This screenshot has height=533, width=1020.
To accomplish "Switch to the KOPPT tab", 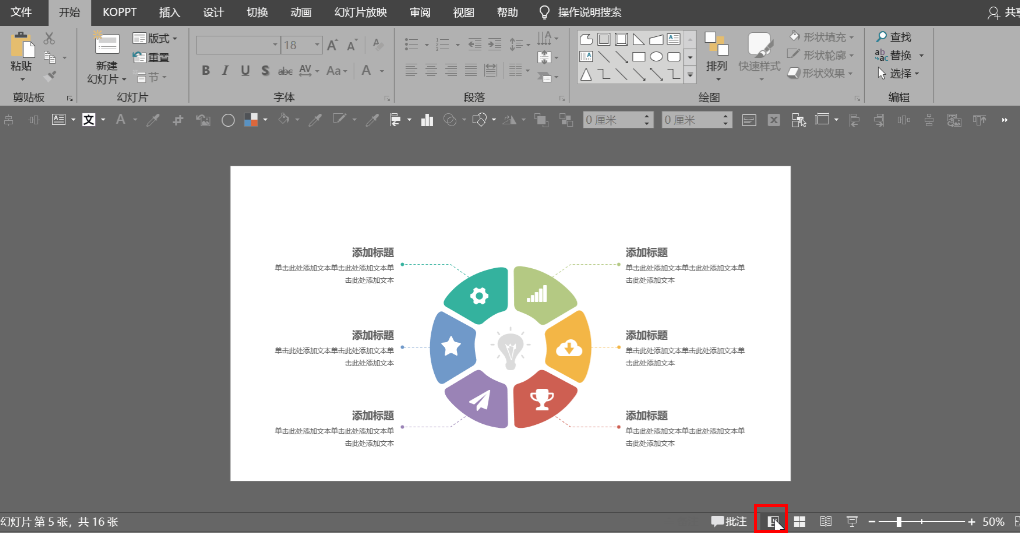I will tap(120, 12).
